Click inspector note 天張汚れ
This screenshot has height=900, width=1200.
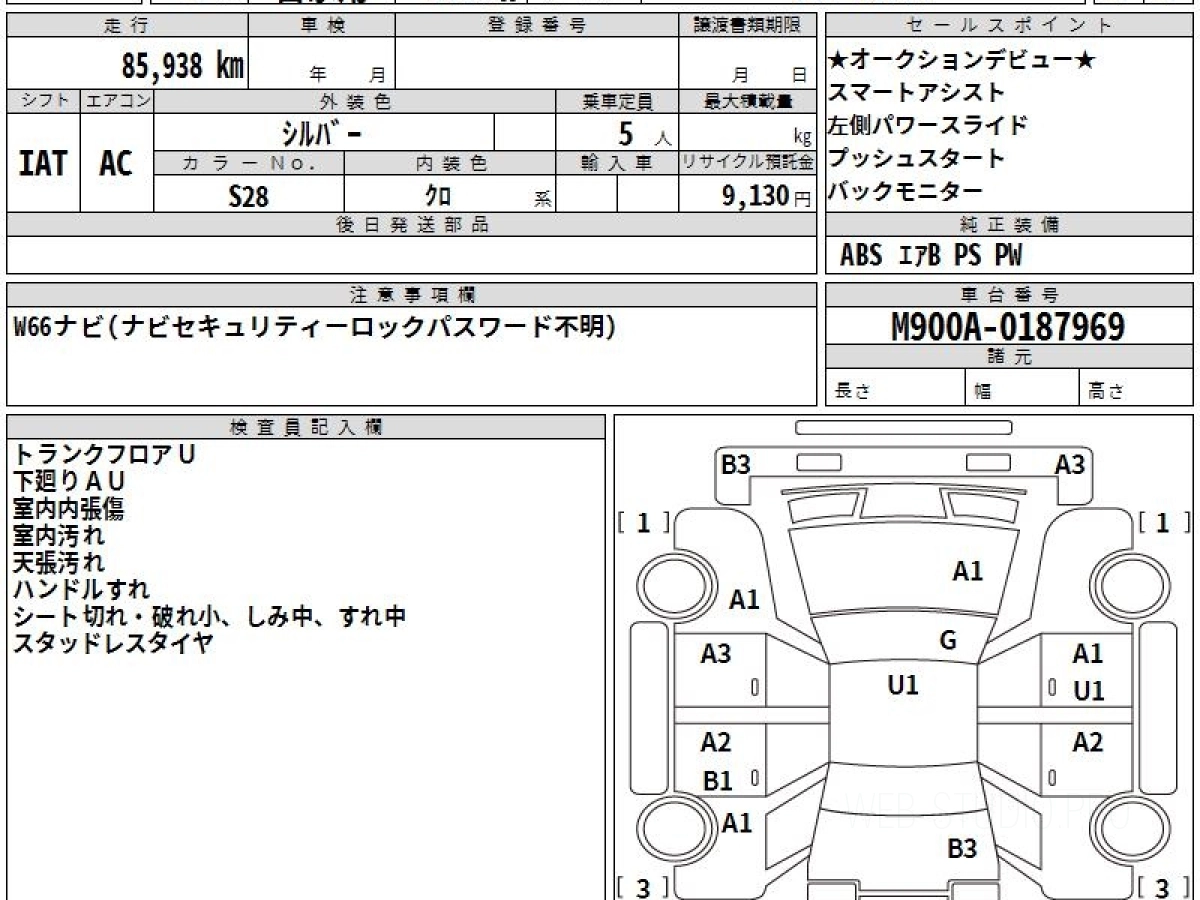pos(59,562)
